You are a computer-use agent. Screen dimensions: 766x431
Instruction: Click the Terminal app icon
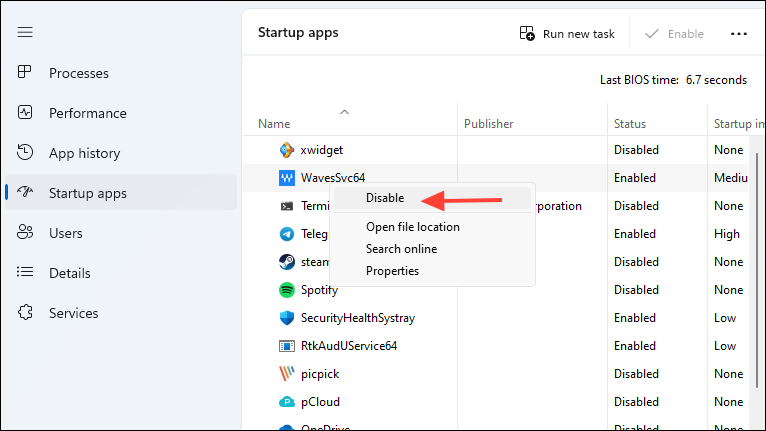287,206
